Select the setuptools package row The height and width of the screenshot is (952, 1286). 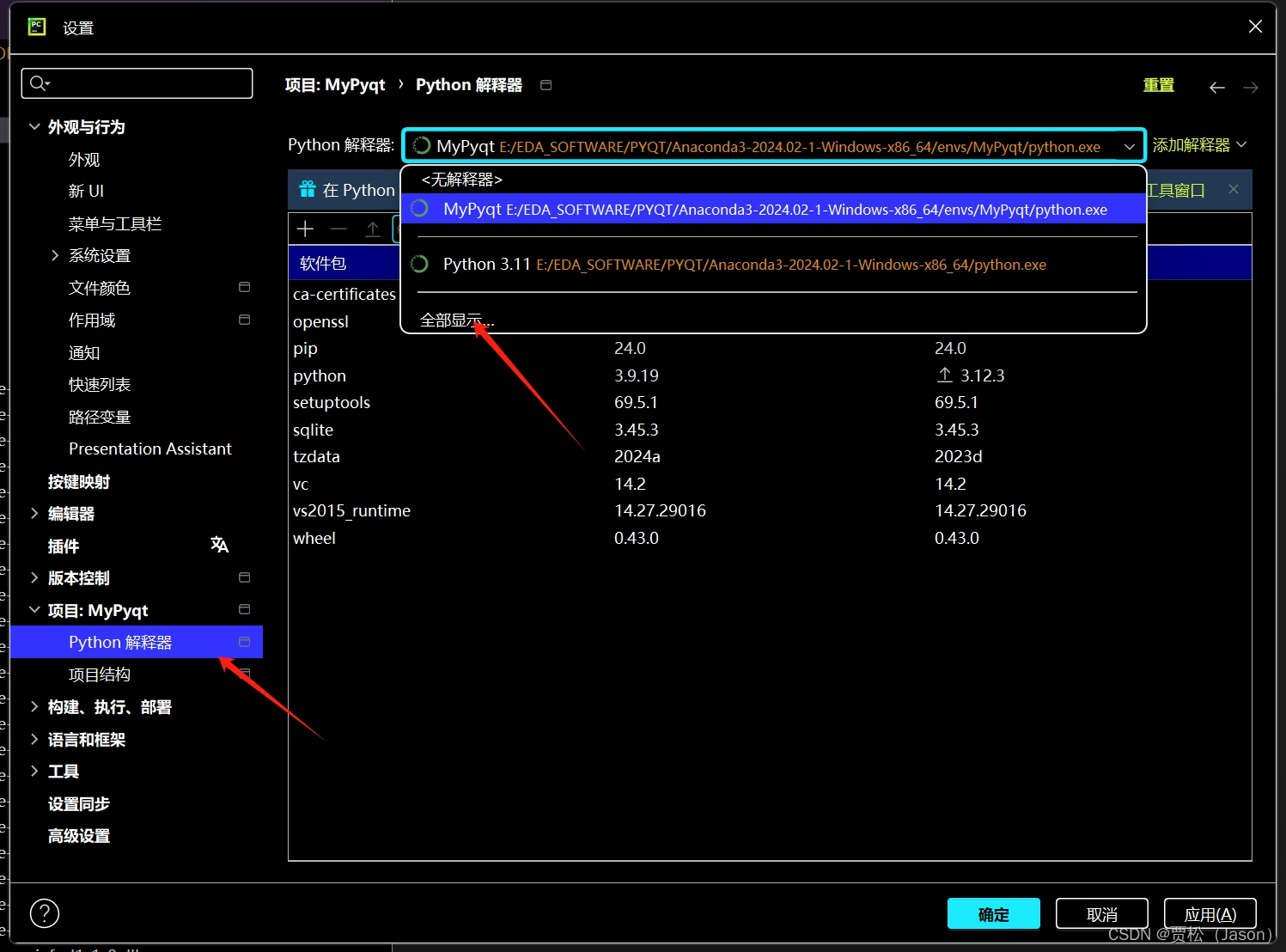[770, 402]
